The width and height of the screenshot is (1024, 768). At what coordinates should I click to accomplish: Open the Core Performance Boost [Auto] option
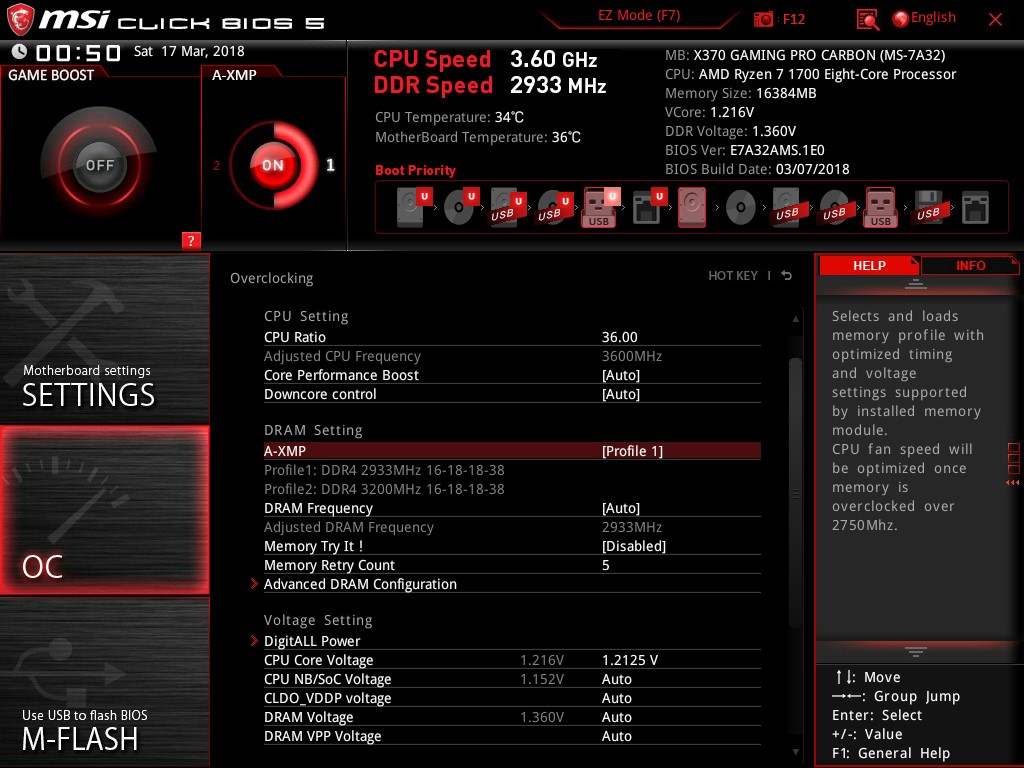point(512,375)
